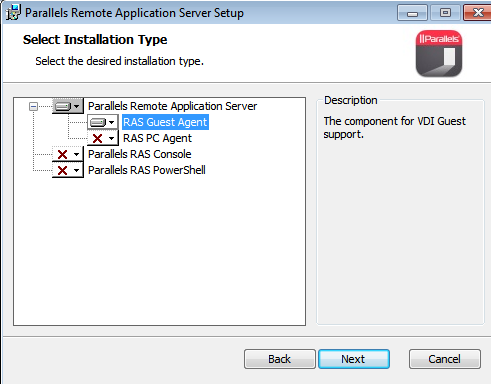Maximize the setup window

[445, 13]
